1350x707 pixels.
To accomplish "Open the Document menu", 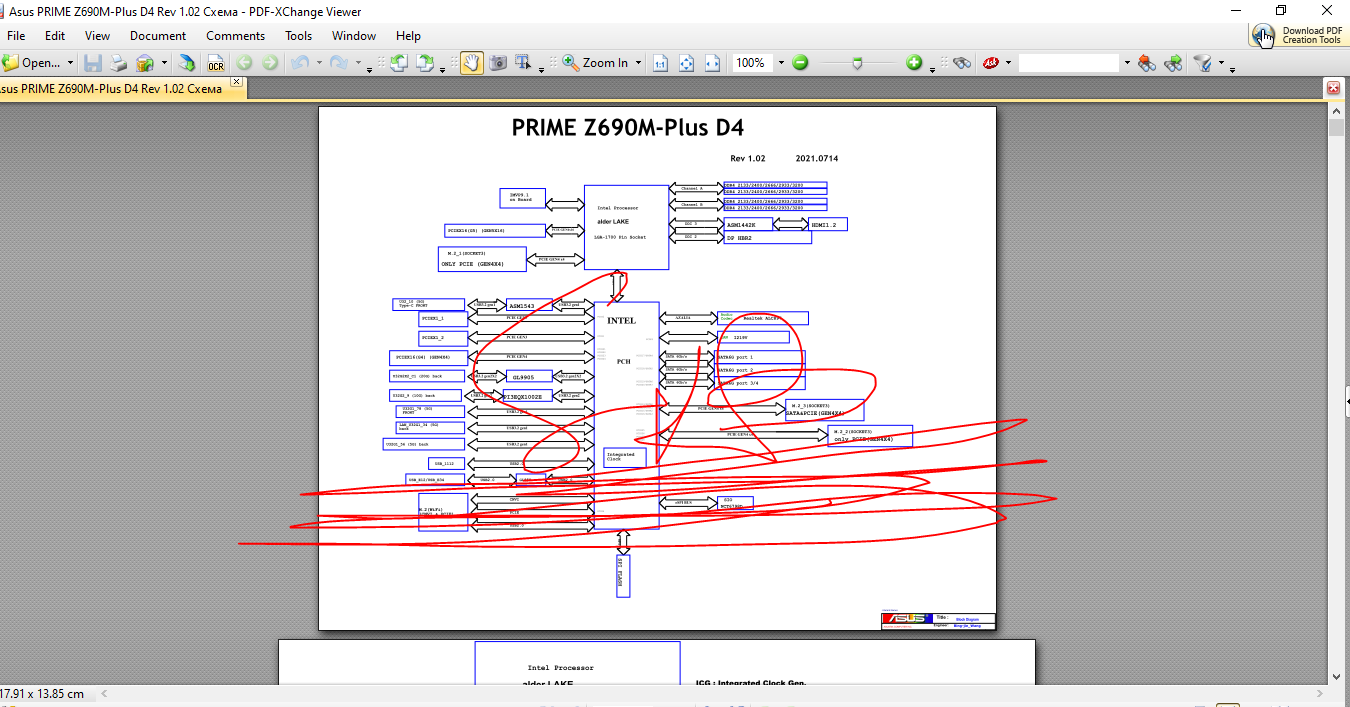I will point(158,35).
